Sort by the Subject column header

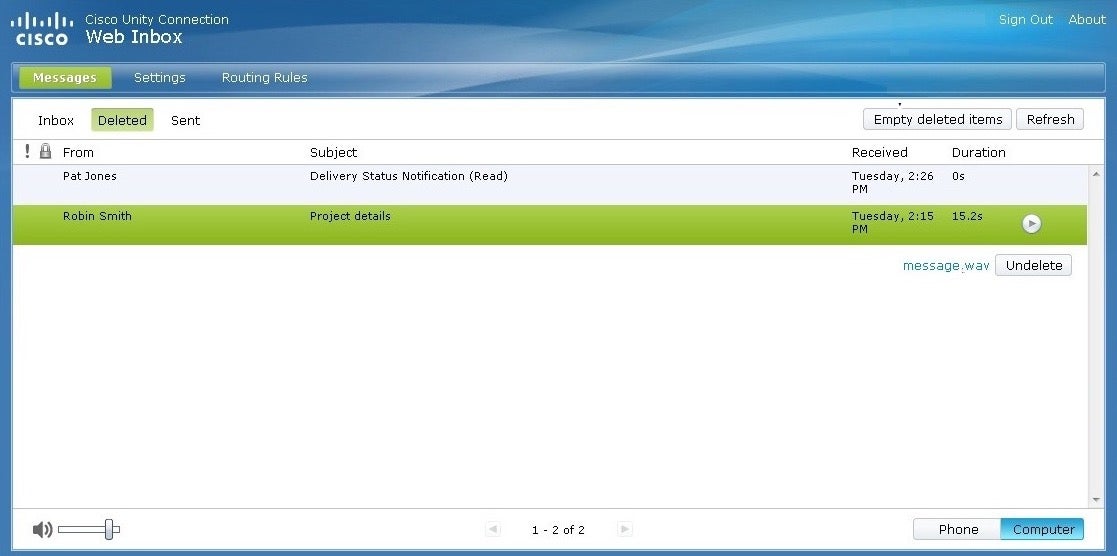(333, 153)
